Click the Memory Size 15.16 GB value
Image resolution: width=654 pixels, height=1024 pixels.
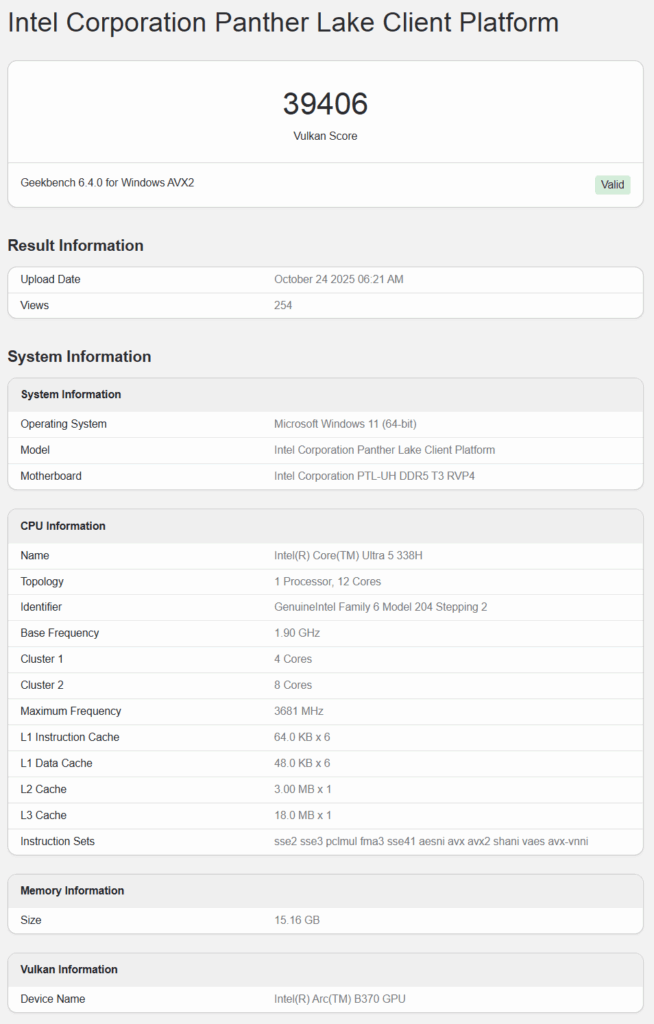(x=297, y=921)
